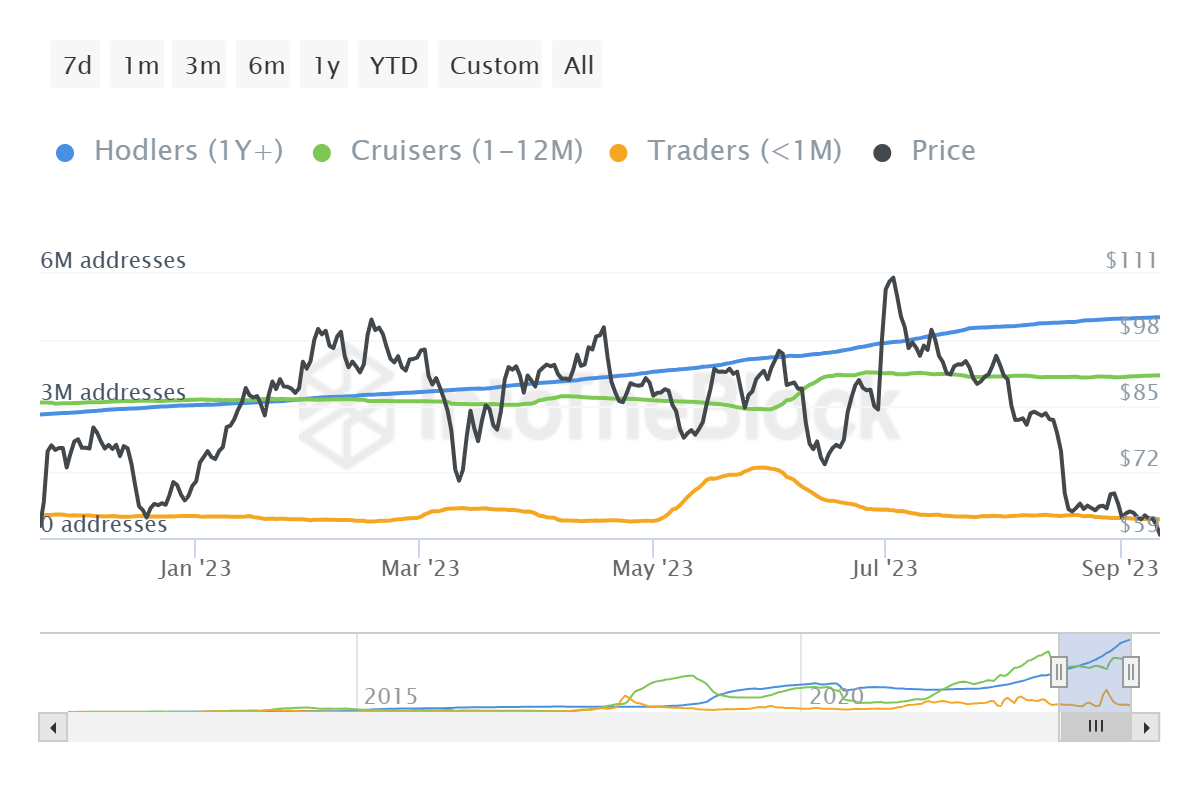Click the scrollbar right arrow
1200x800 pixels.
pyautogui.click(x=1147, y=727)
